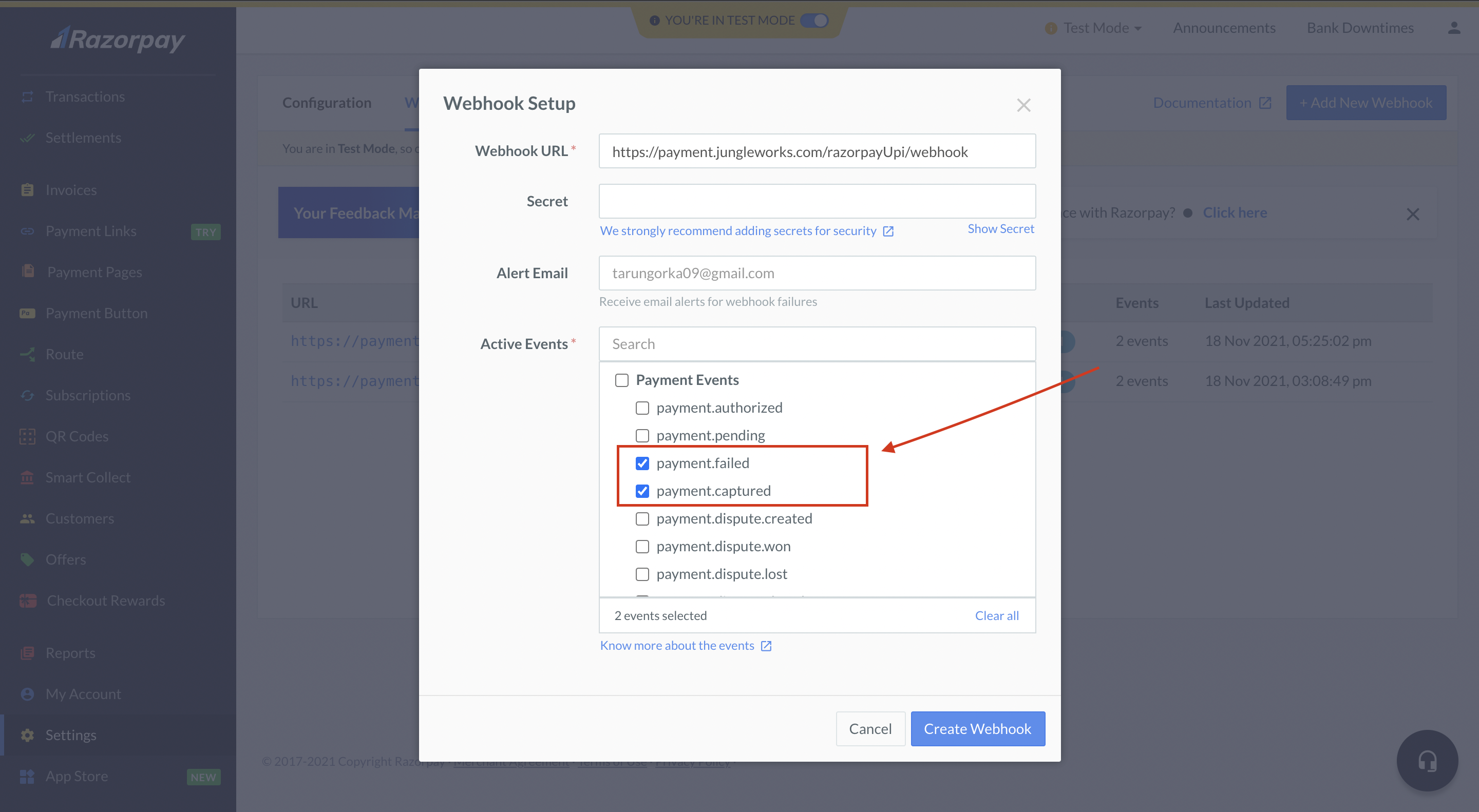Open the Documentation link
Viewport: 1479px width, 812px height.
(1212, 103)
